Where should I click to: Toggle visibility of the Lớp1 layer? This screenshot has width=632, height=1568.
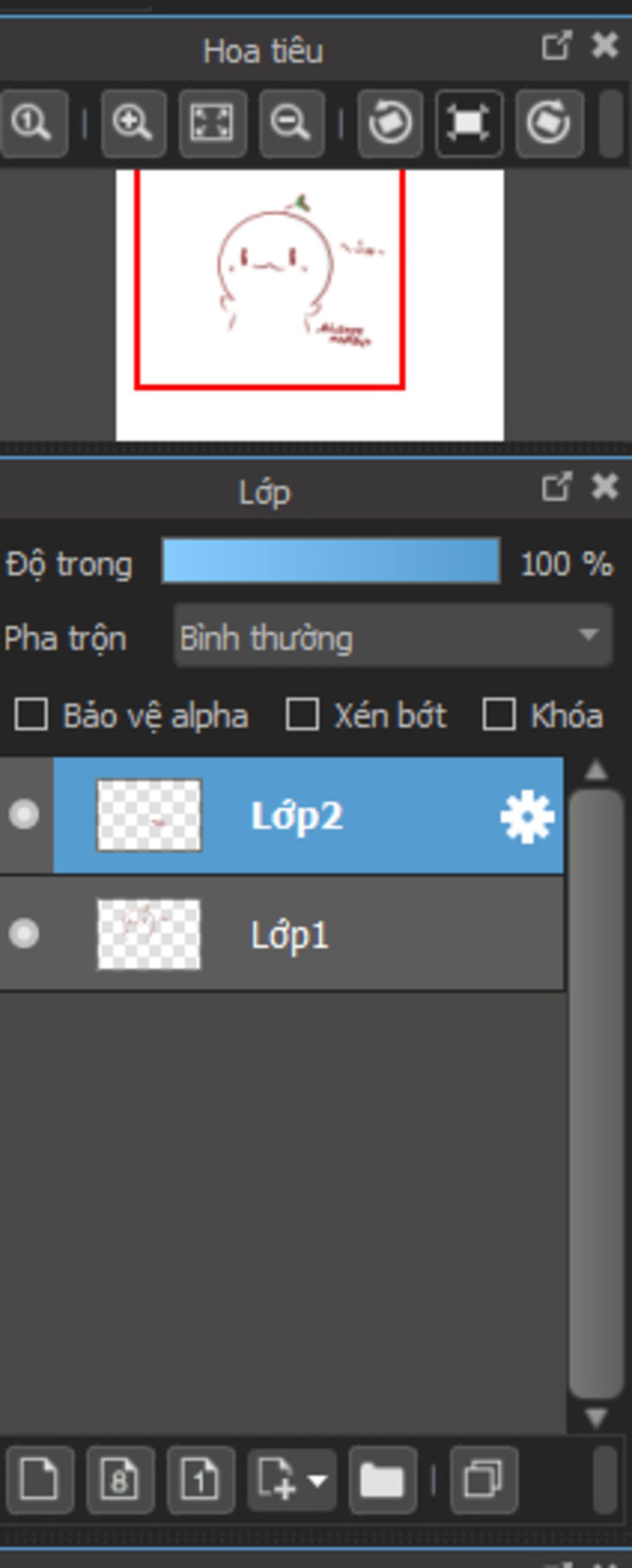pos(25,933)
